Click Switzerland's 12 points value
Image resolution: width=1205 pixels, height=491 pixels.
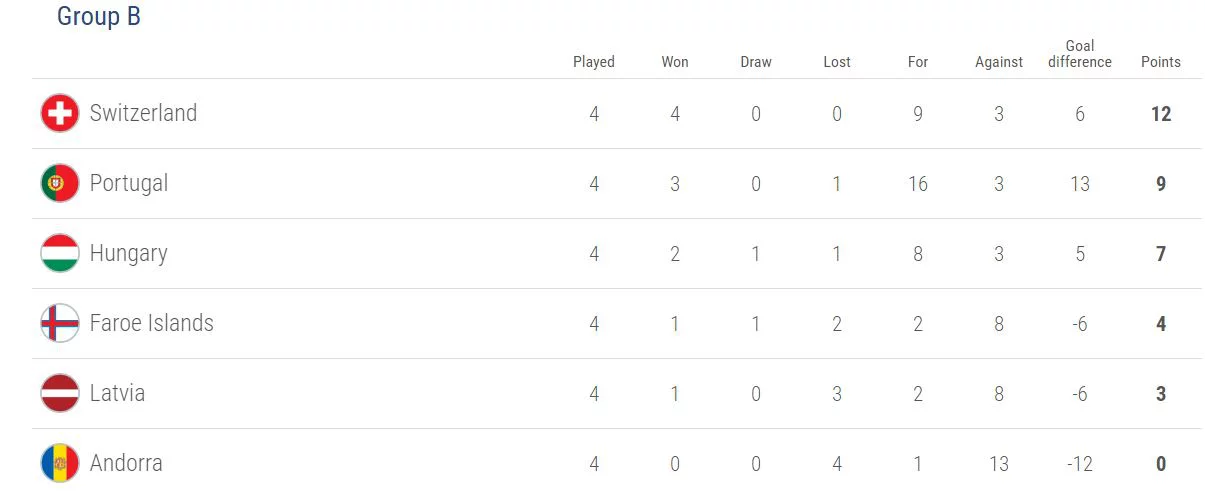click(1160, 114)
